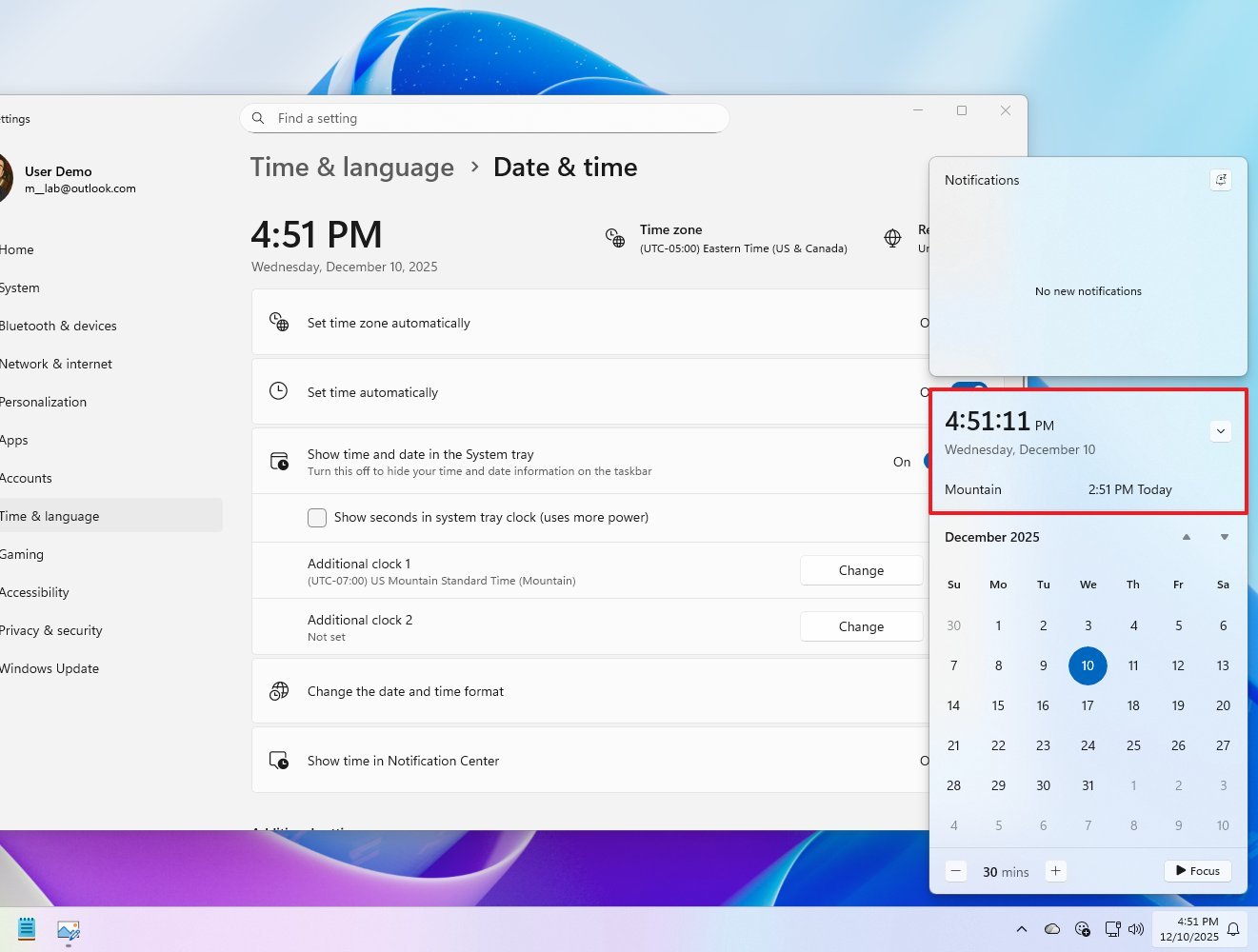This screenshot has width=1258, height=952.
Task: Click the Set time automatically clock icon
Action: click(x=278, y=391)
